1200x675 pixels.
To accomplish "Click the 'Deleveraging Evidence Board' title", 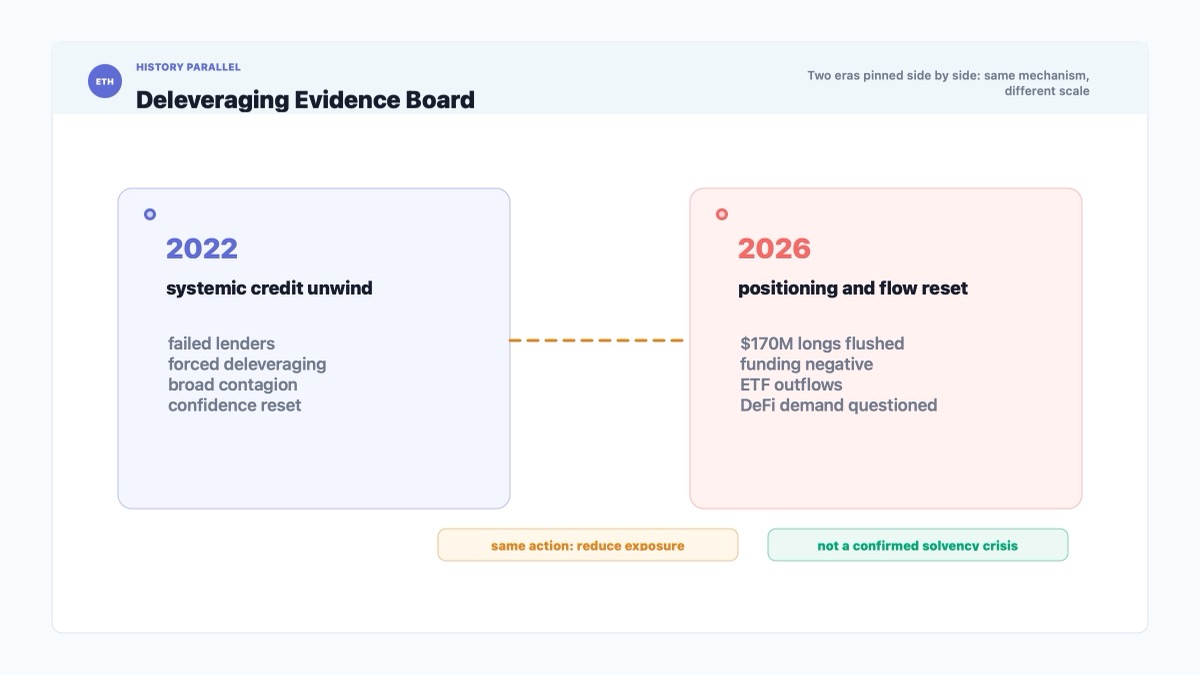I will point(305,100).
